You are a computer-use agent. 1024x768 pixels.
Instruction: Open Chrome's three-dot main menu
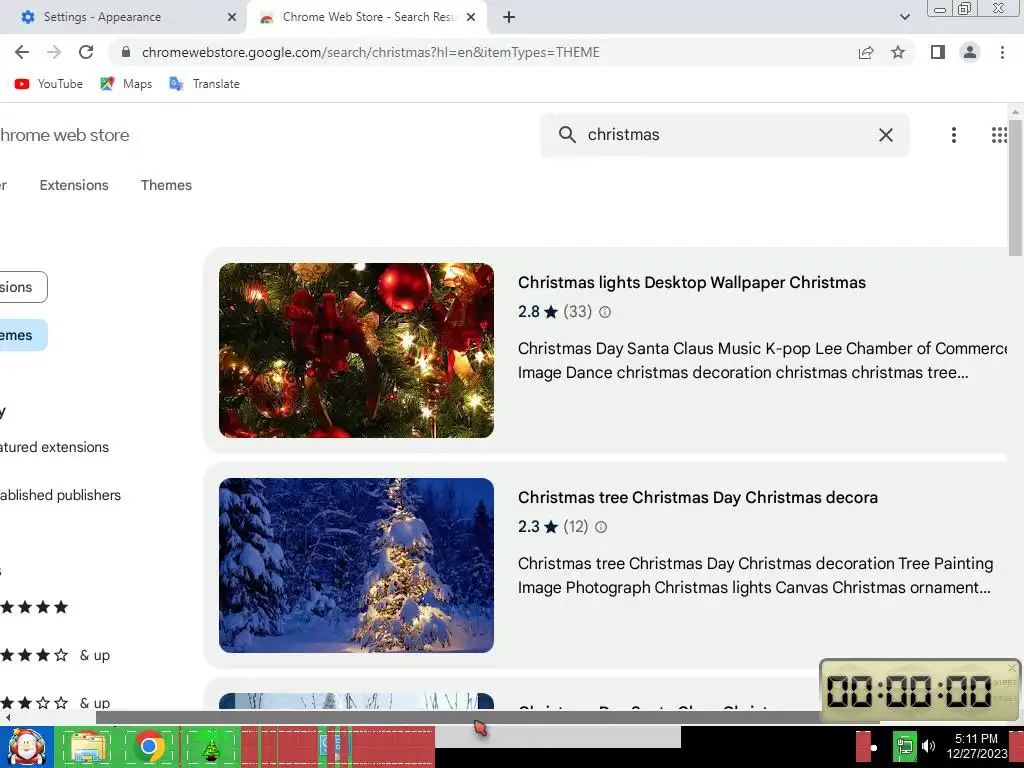pyautogui.click(x=1002, y=52)
